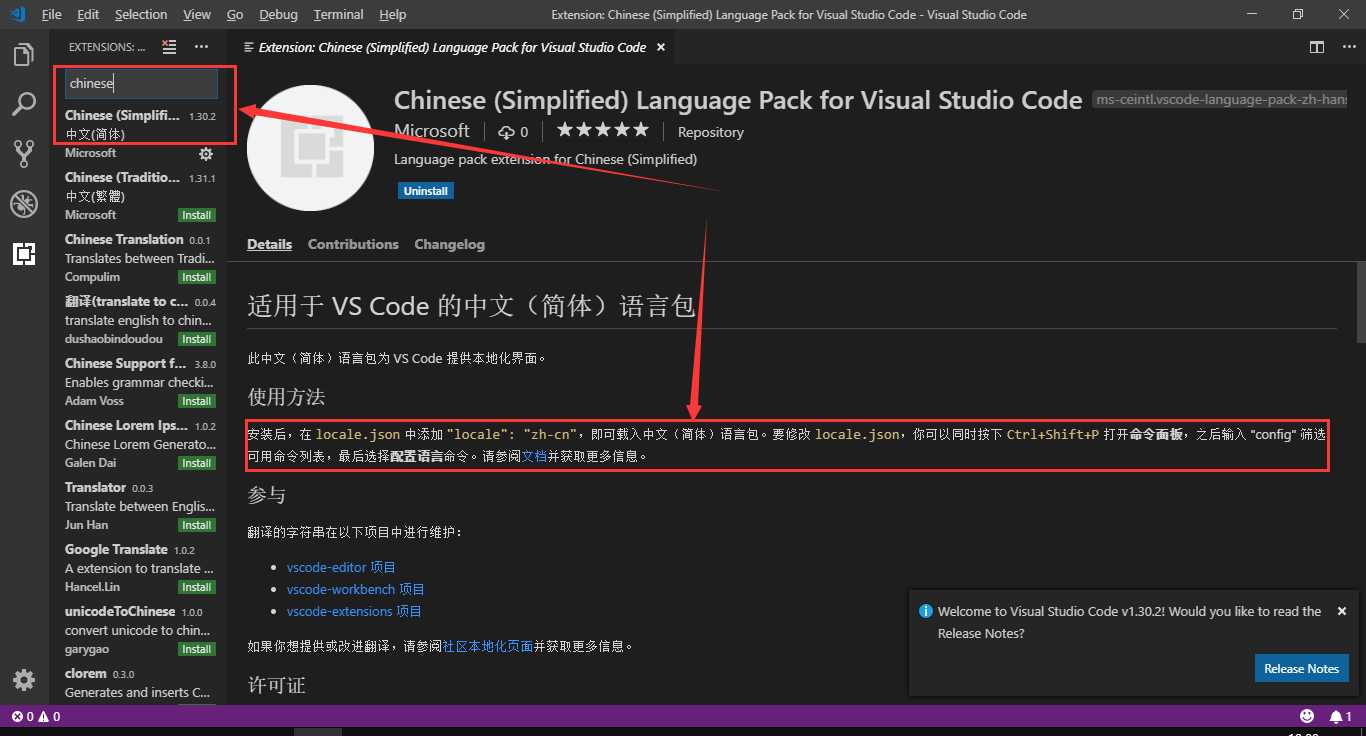The image size is (1366, 736).
Task: Open the Explorer view in activity bar
Action: [x=24, y=54]
